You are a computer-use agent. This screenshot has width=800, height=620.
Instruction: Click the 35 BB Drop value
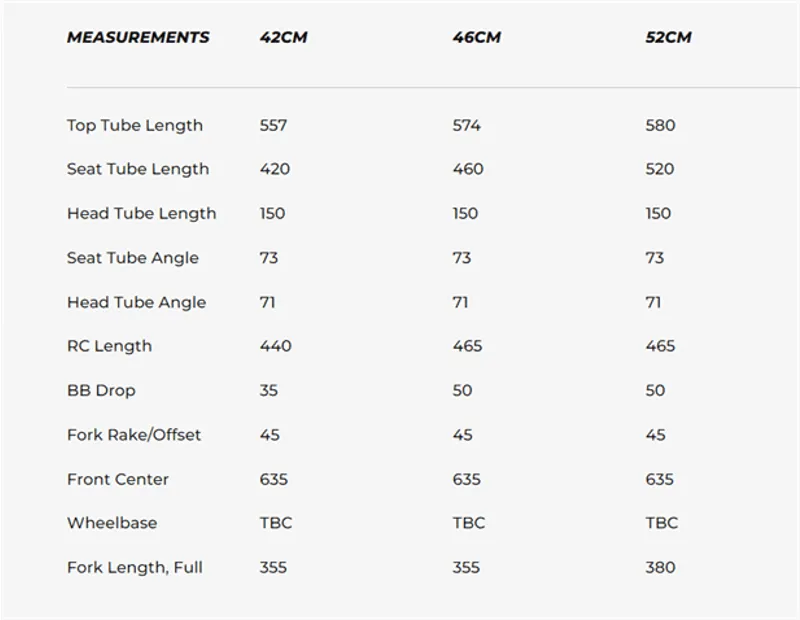[x=269, y=390]
